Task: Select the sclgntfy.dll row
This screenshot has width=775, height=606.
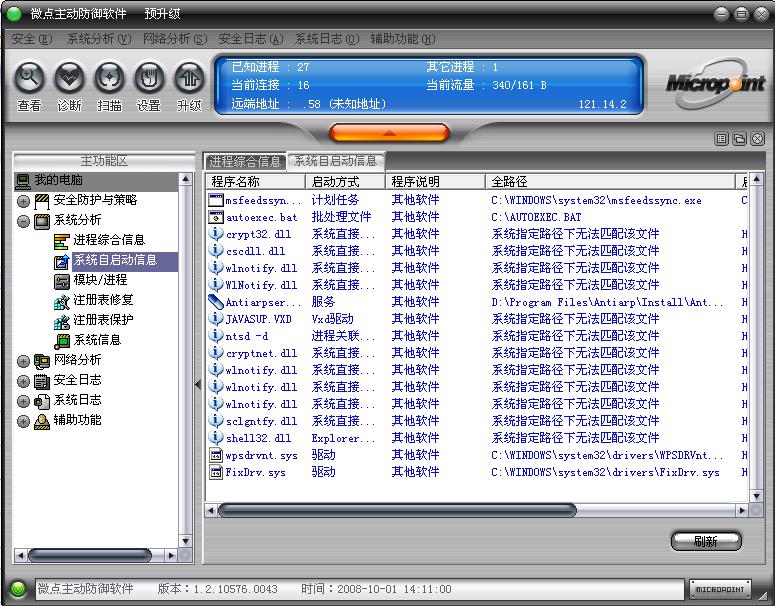Action: click(x=477, y=421)
